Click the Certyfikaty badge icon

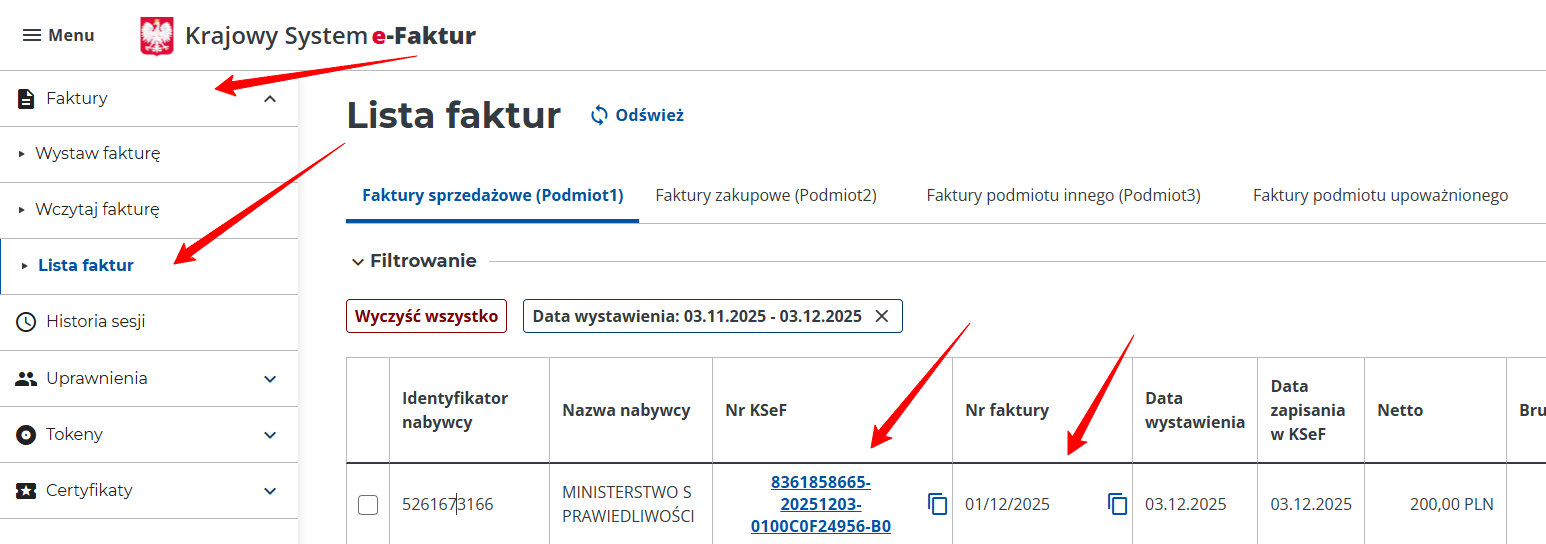26,491
